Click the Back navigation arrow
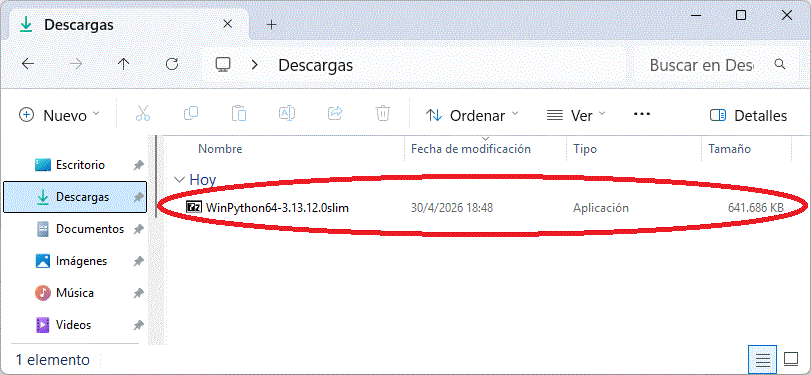 [28, 65]
